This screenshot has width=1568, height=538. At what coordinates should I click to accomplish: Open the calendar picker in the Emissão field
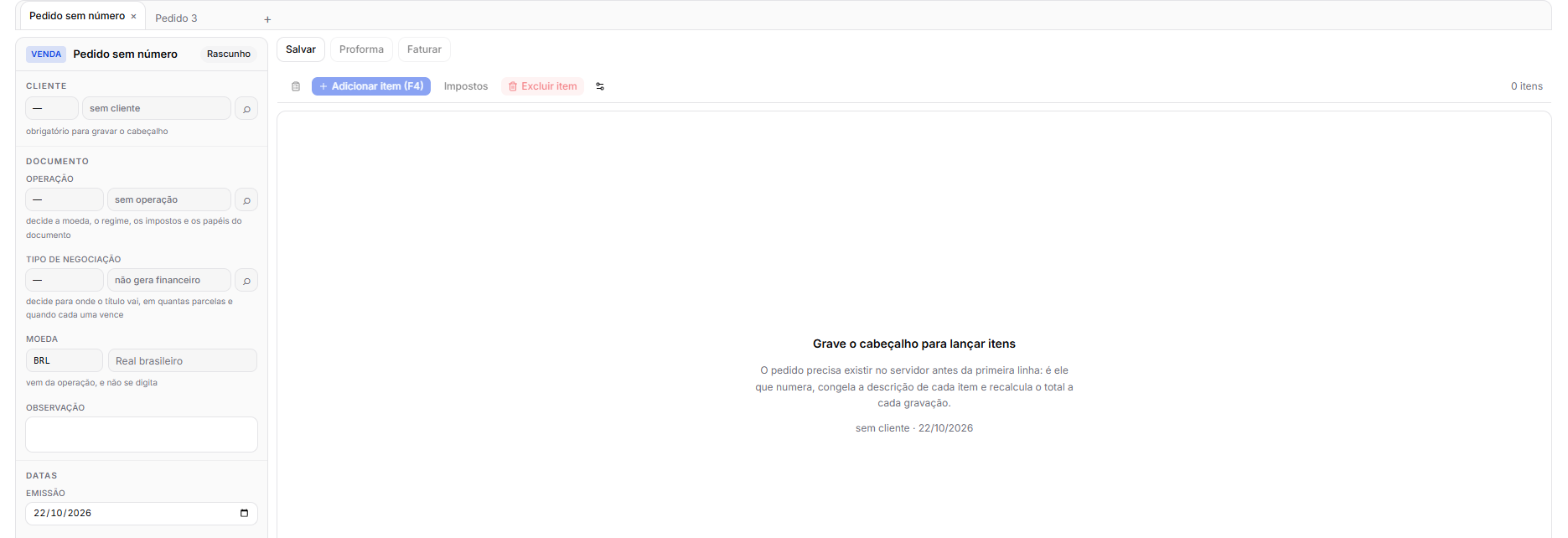[245, 513]
